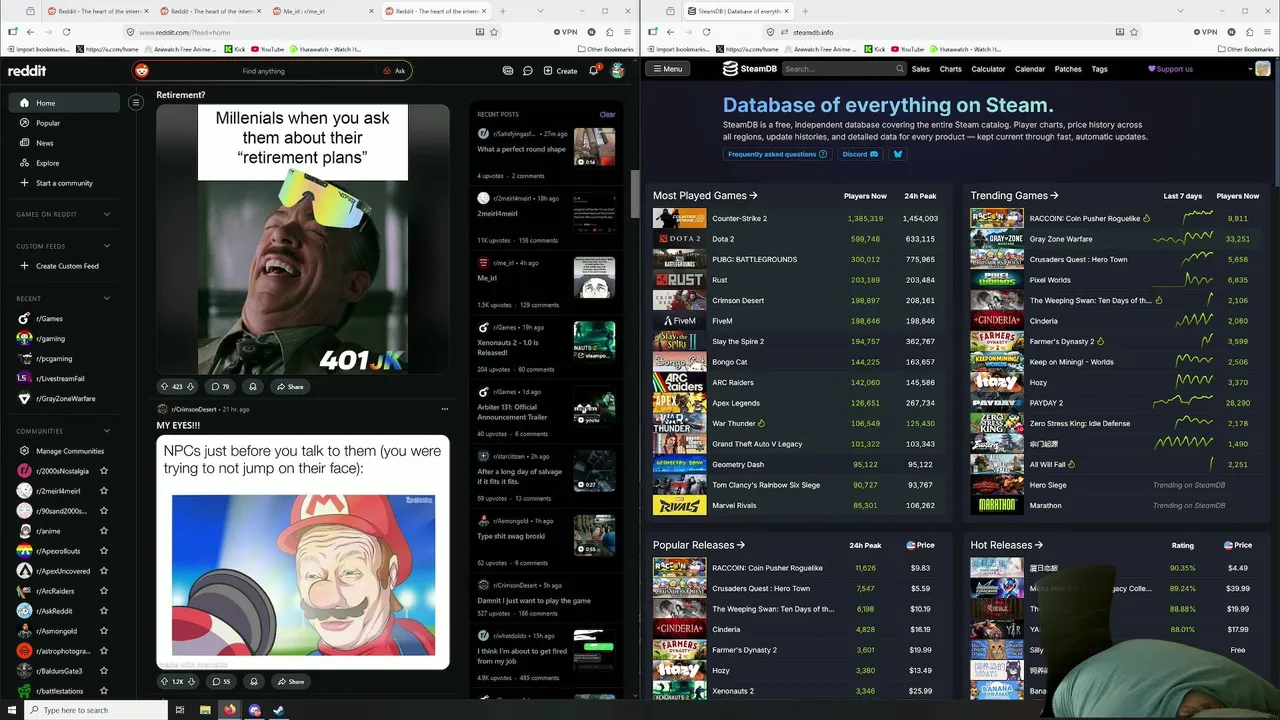This screenshot has height=720, width=1280.
Task: Upvote the MY EYES!!! post
Action: click(164, 682)
